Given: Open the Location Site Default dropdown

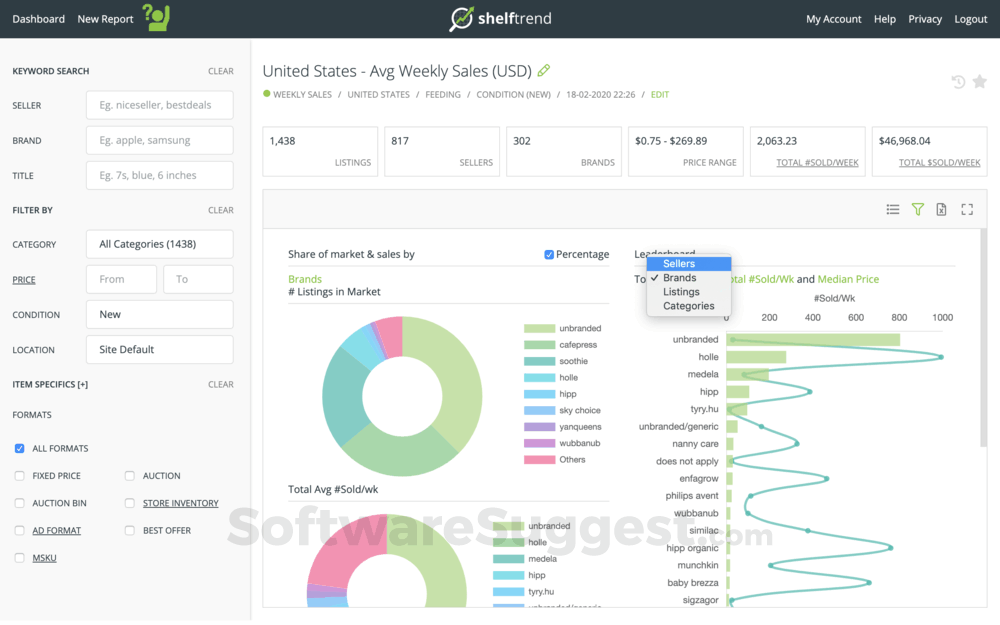Looking at the screenshot, I should point(159,350).
